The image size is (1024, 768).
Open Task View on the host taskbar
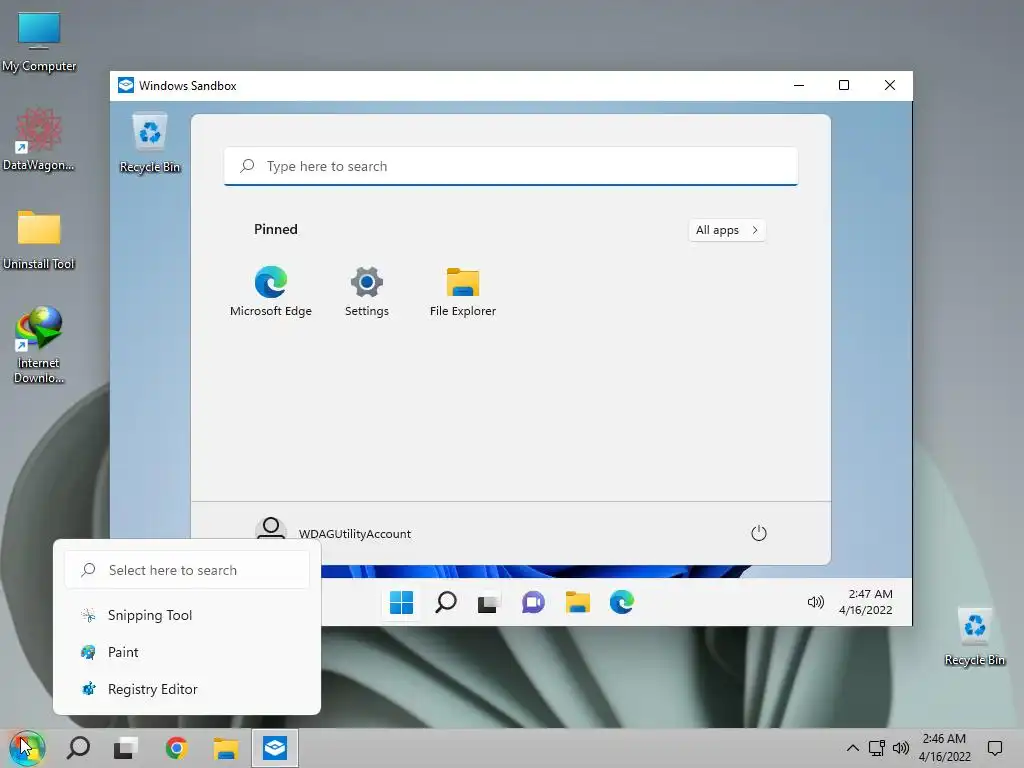(126, 748)
